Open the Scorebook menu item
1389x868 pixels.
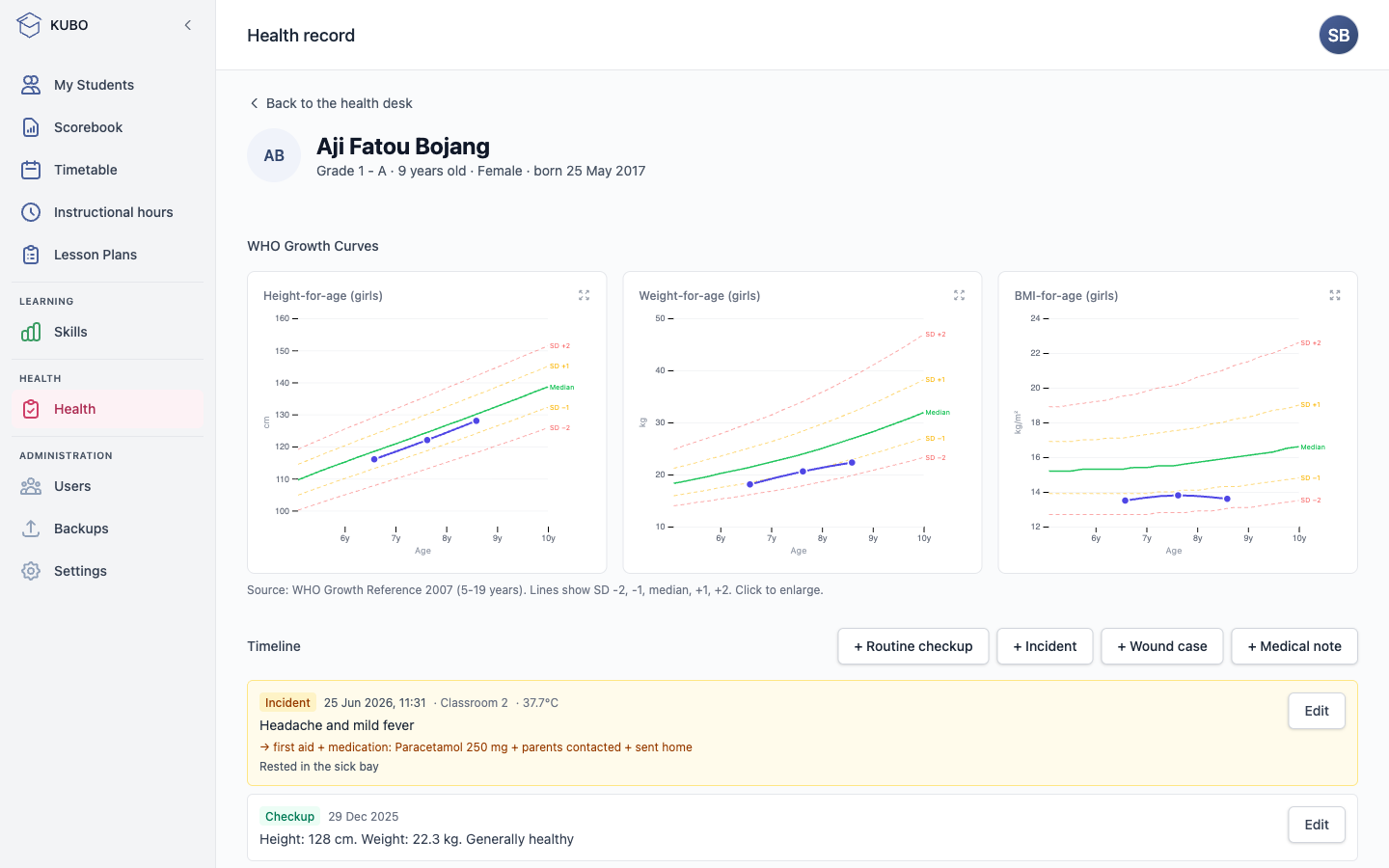[x=108, y=127]
